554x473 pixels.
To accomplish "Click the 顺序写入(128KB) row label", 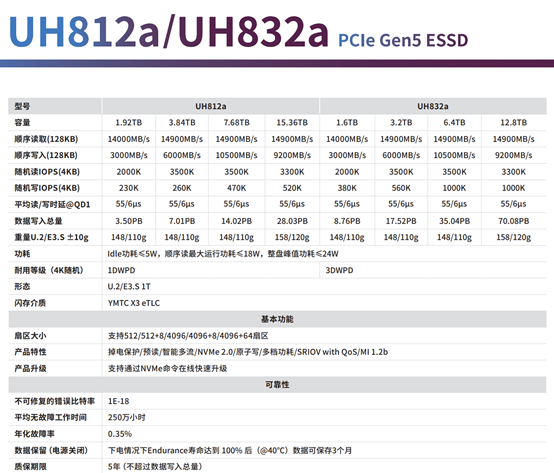I will [46, 155].
